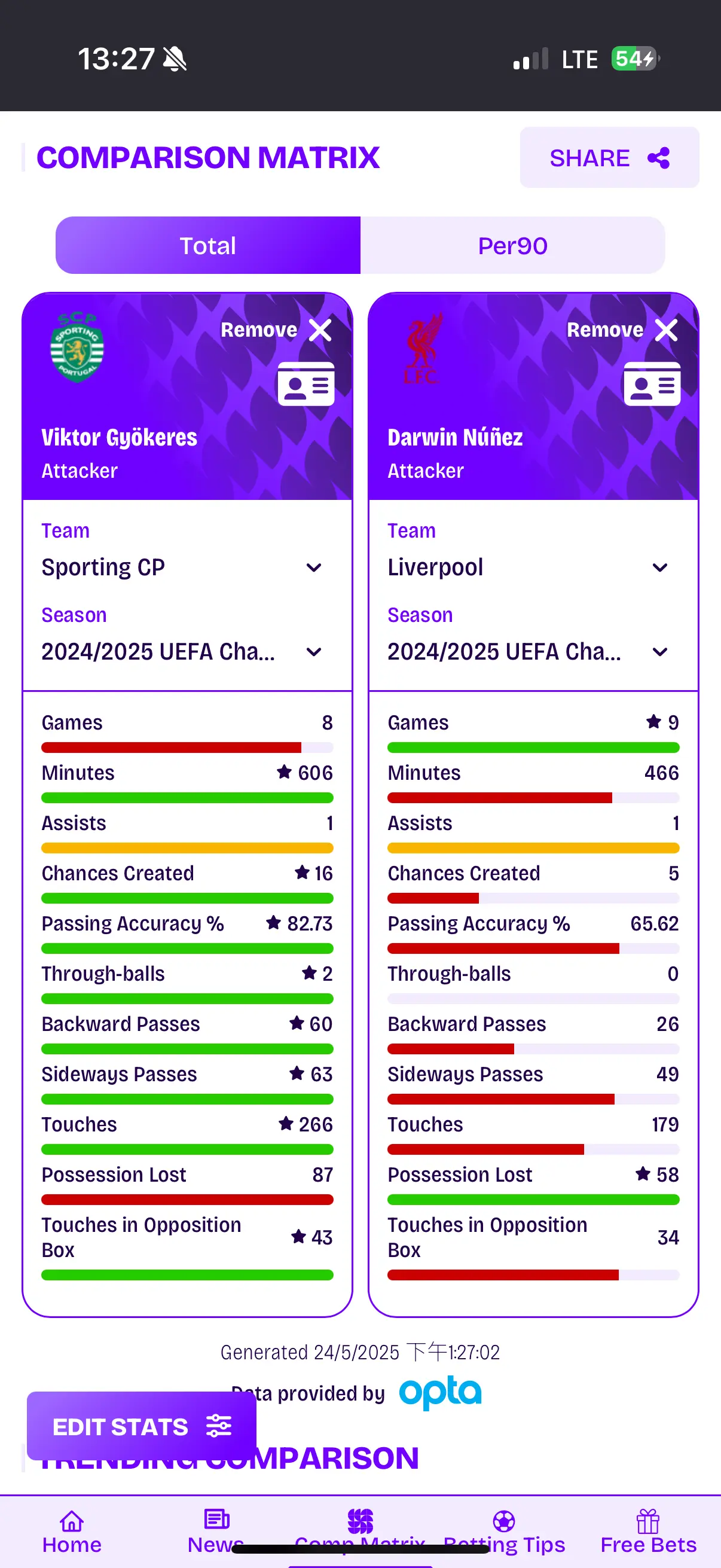Open Betting Tips football icon
Viewport: 721px width, 1568px height.
pos(504,1521)
